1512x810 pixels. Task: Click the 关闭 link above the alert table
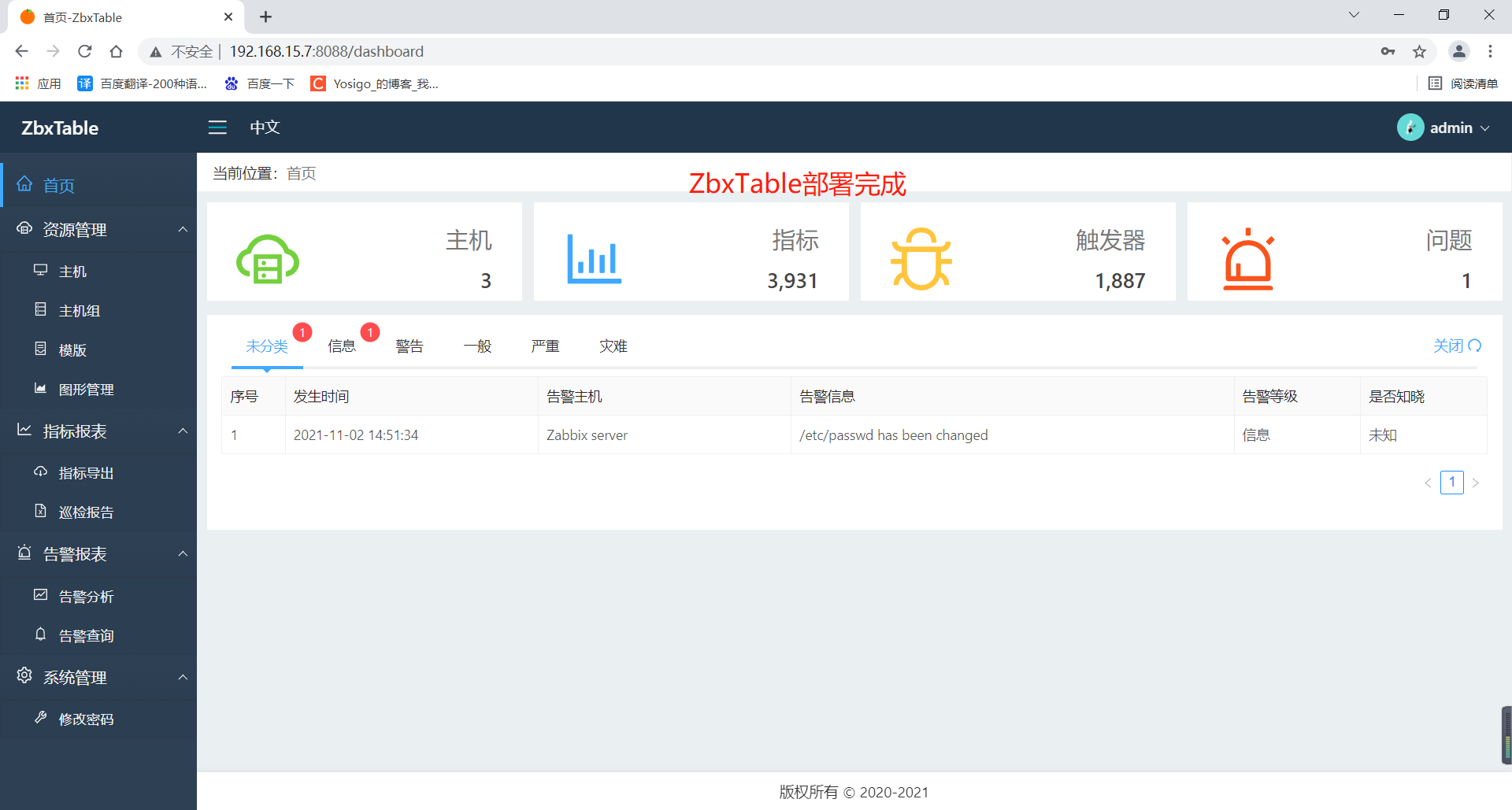[x=1450, y=346]
